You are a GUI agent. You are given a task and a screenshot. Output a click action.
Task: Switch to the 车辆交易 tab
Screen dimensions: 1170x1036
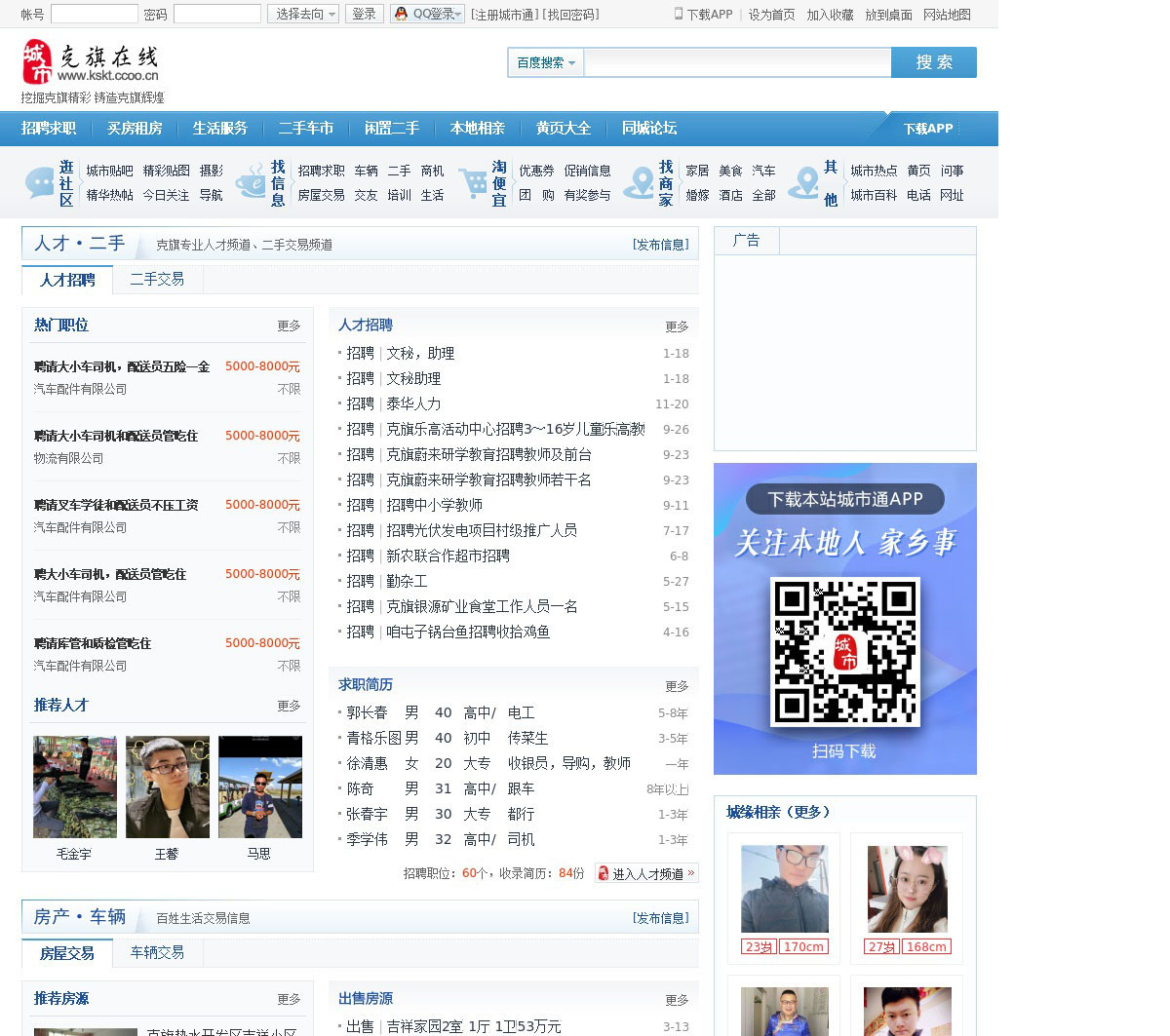point(157,952)
